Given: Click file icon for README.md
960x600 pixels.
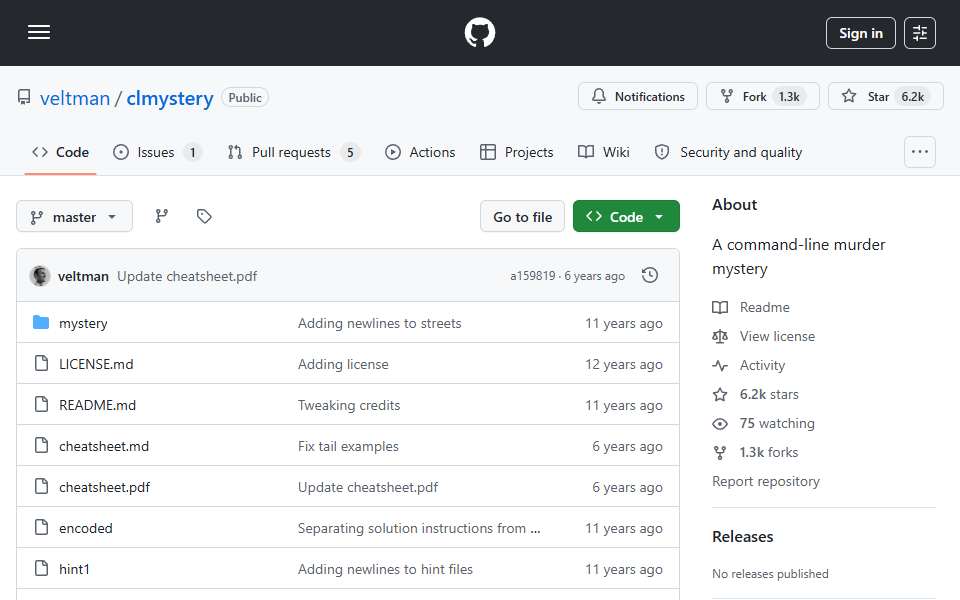Looking at the screenshot, I should (x=41, y=404).
